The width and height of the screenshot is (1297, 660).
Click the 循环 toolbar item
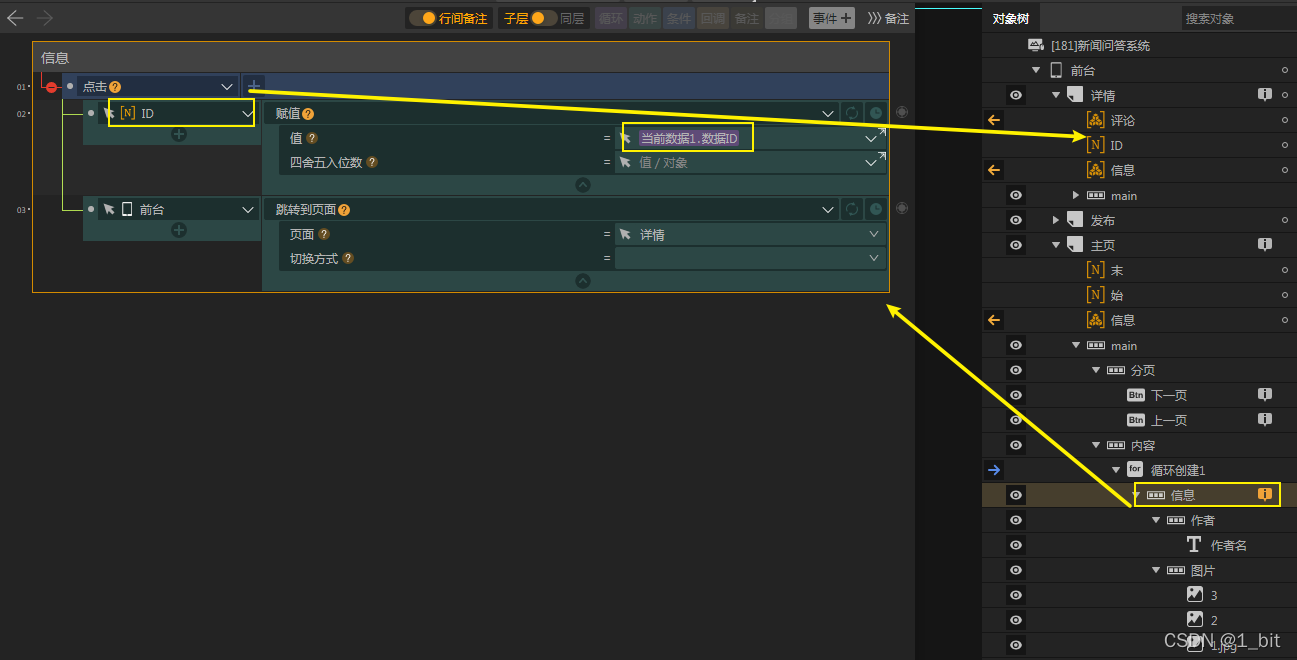click(x=610, y=18)
